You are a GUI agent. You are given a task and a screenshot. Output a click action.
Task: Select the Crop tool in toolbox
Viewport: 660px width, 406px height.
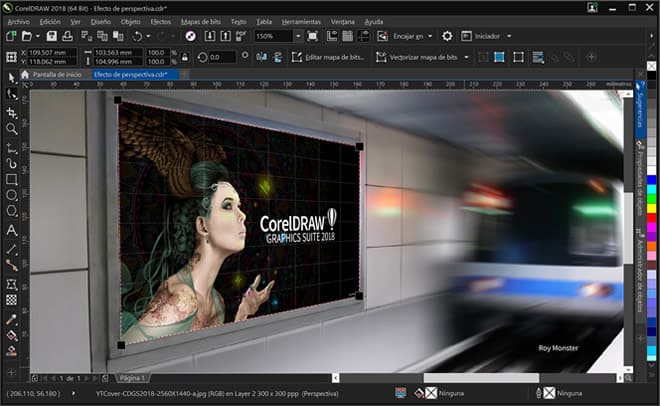[11, 112]
